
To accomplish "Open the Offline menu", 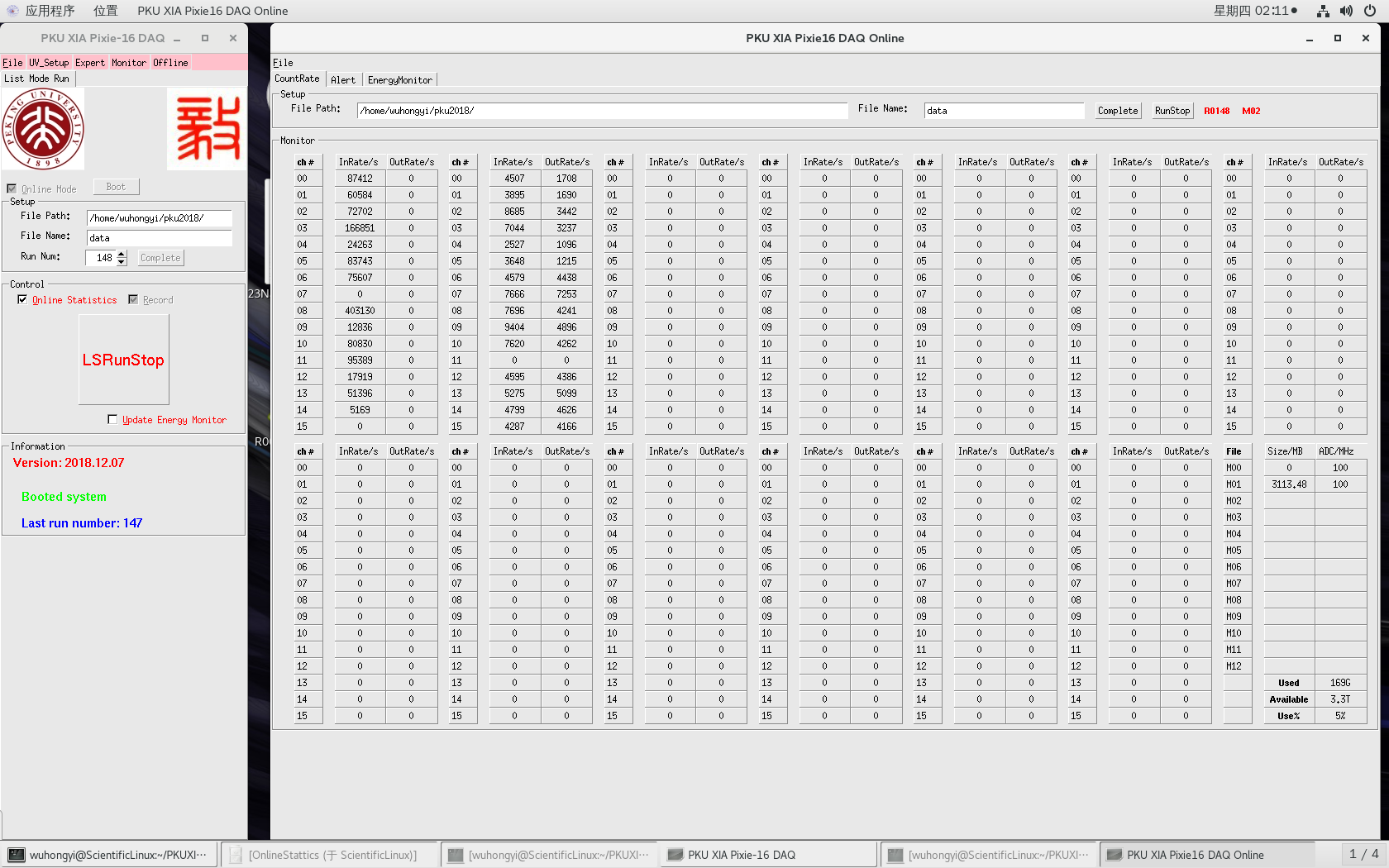I will tap(170, 63).
